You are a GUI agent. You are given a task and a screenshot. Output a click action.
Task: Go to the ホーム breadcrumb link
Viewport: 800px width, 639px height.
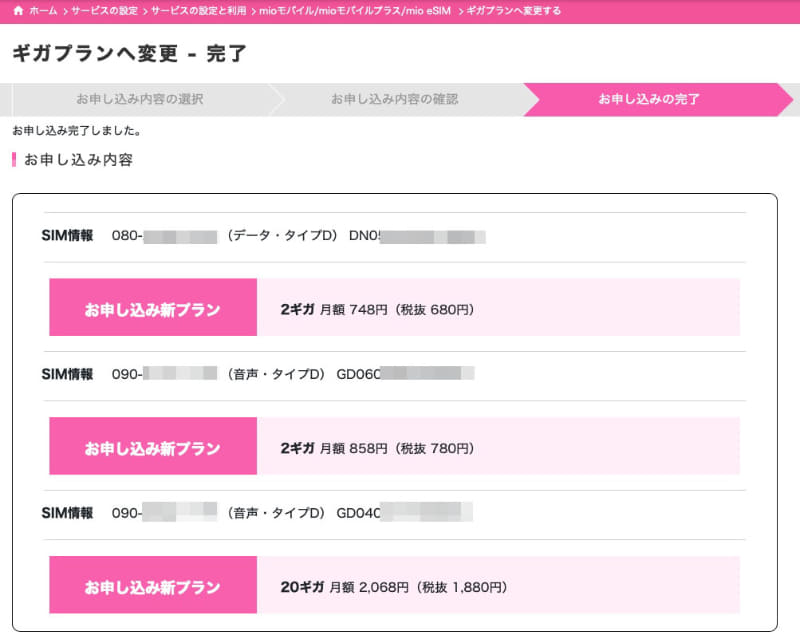pyautogui.click(x=43, y=11)
